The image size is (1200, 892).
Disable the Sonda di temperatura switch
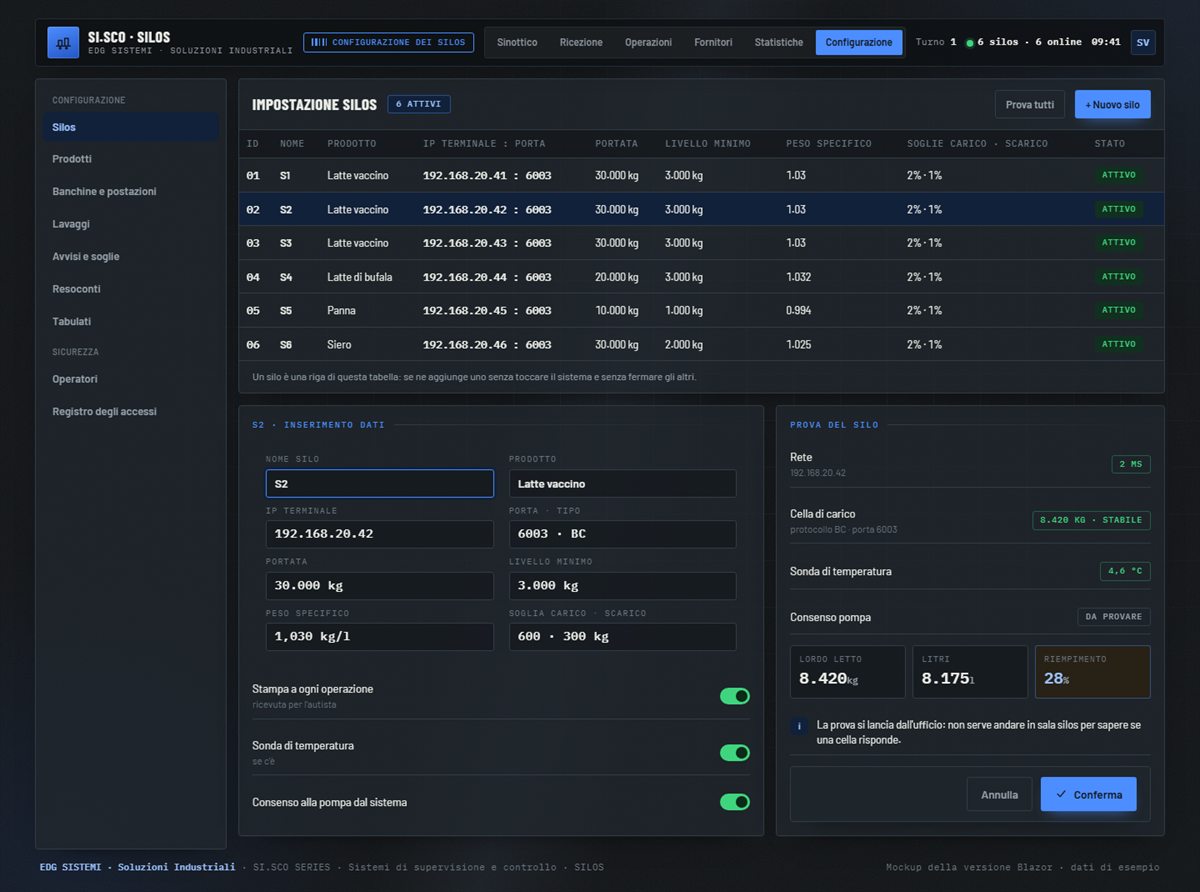[735, 752]
